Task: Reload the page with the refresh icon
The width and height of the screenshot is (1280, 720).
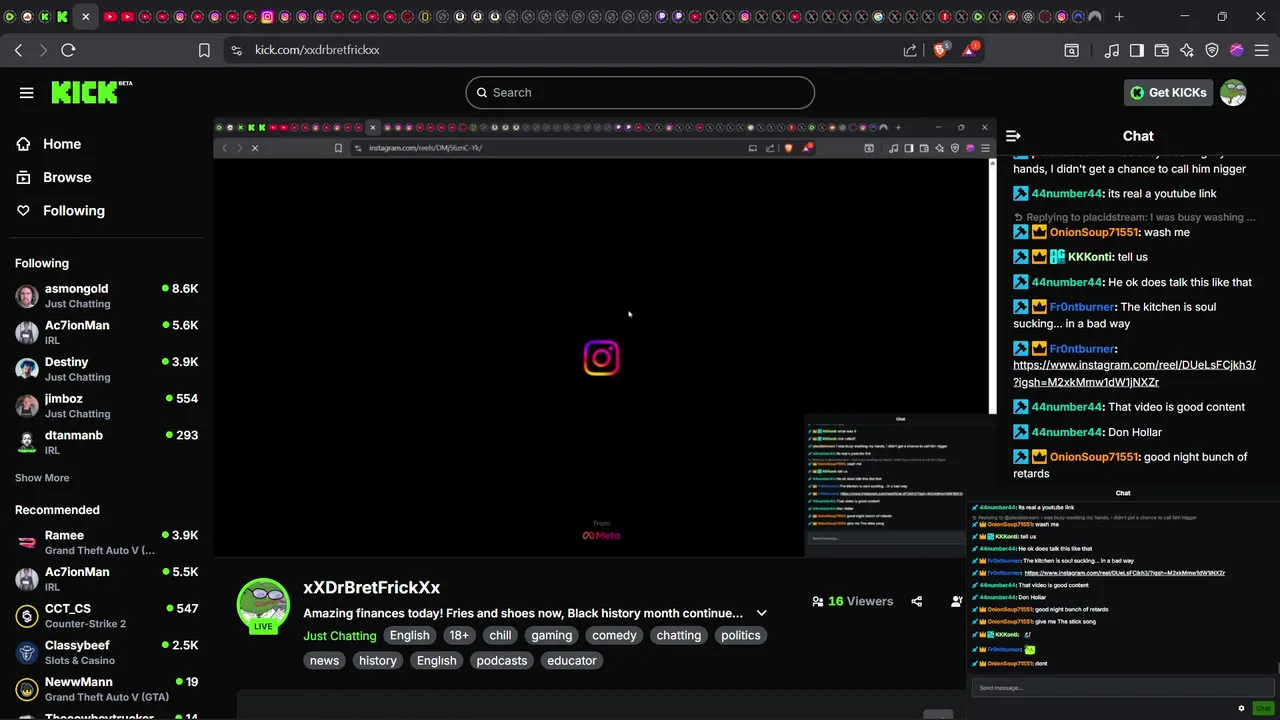Action: coord(68,50)
